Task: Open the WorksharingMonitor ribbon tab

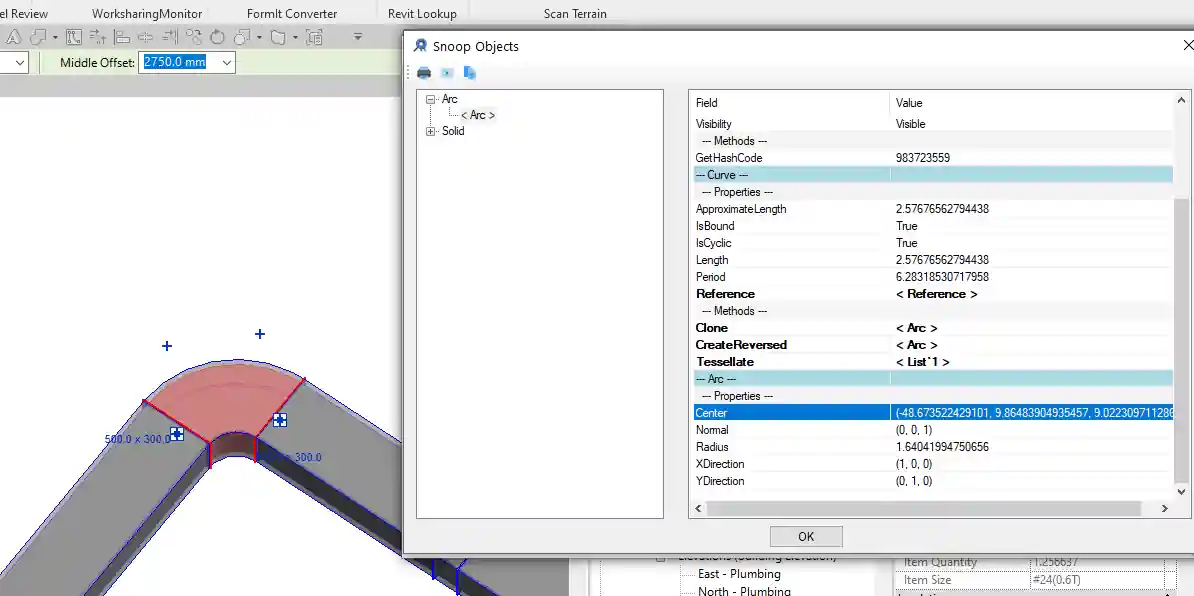Action: (147, 13)
